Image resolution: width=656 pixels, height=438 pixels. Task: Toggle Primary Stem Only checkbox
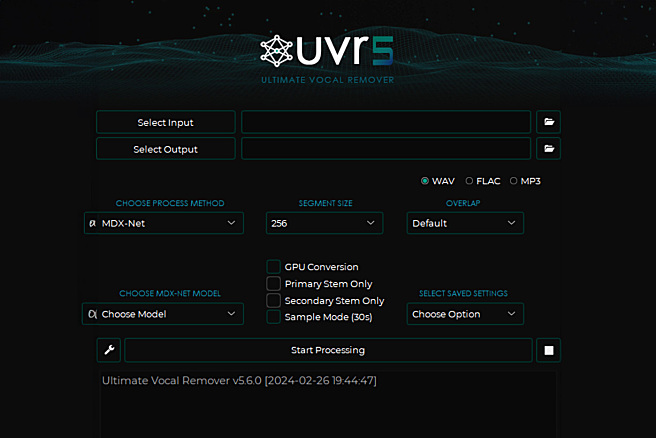273,284
